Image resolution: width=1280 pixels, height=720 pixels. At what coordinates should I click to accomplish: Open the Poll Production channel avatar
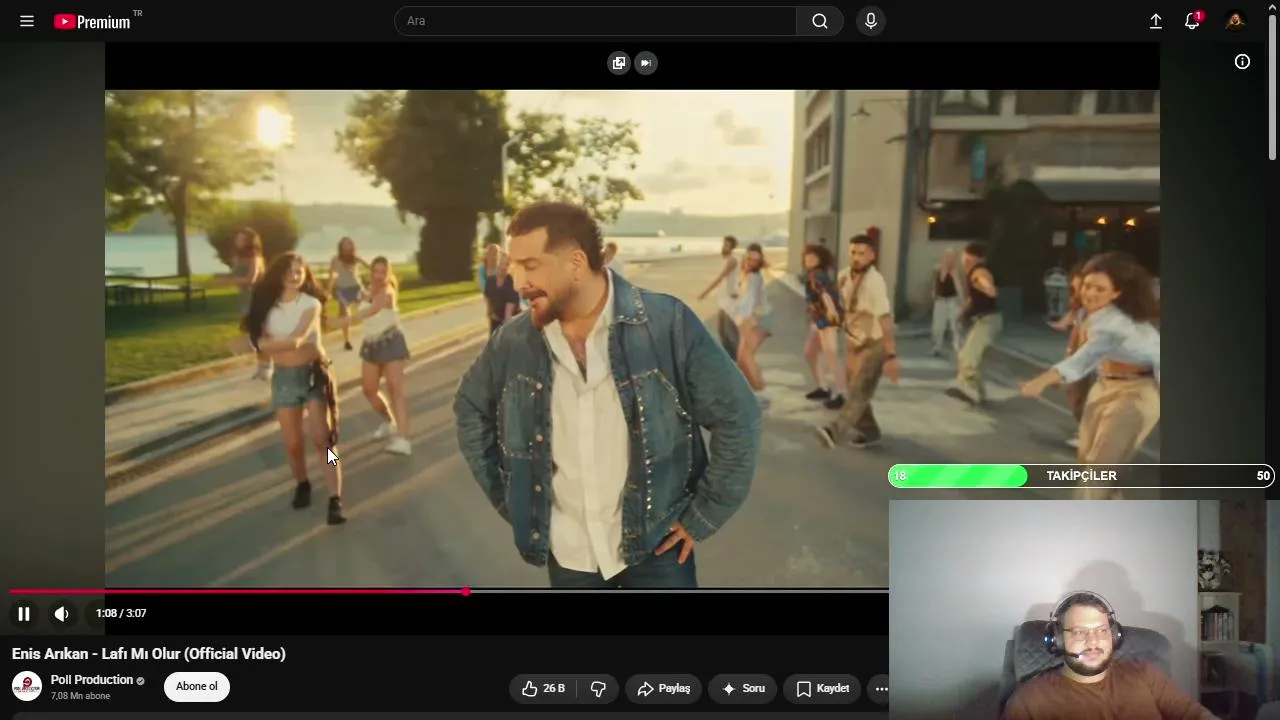(27, 687)
